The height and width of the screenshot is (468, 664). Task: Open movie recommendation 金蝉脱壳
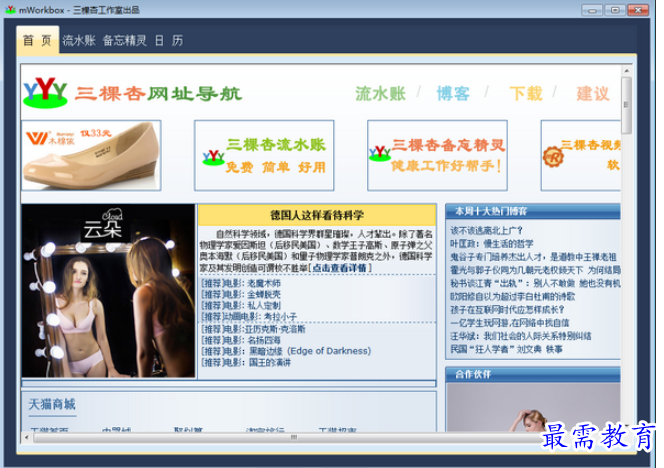click(x=240, y=294)
